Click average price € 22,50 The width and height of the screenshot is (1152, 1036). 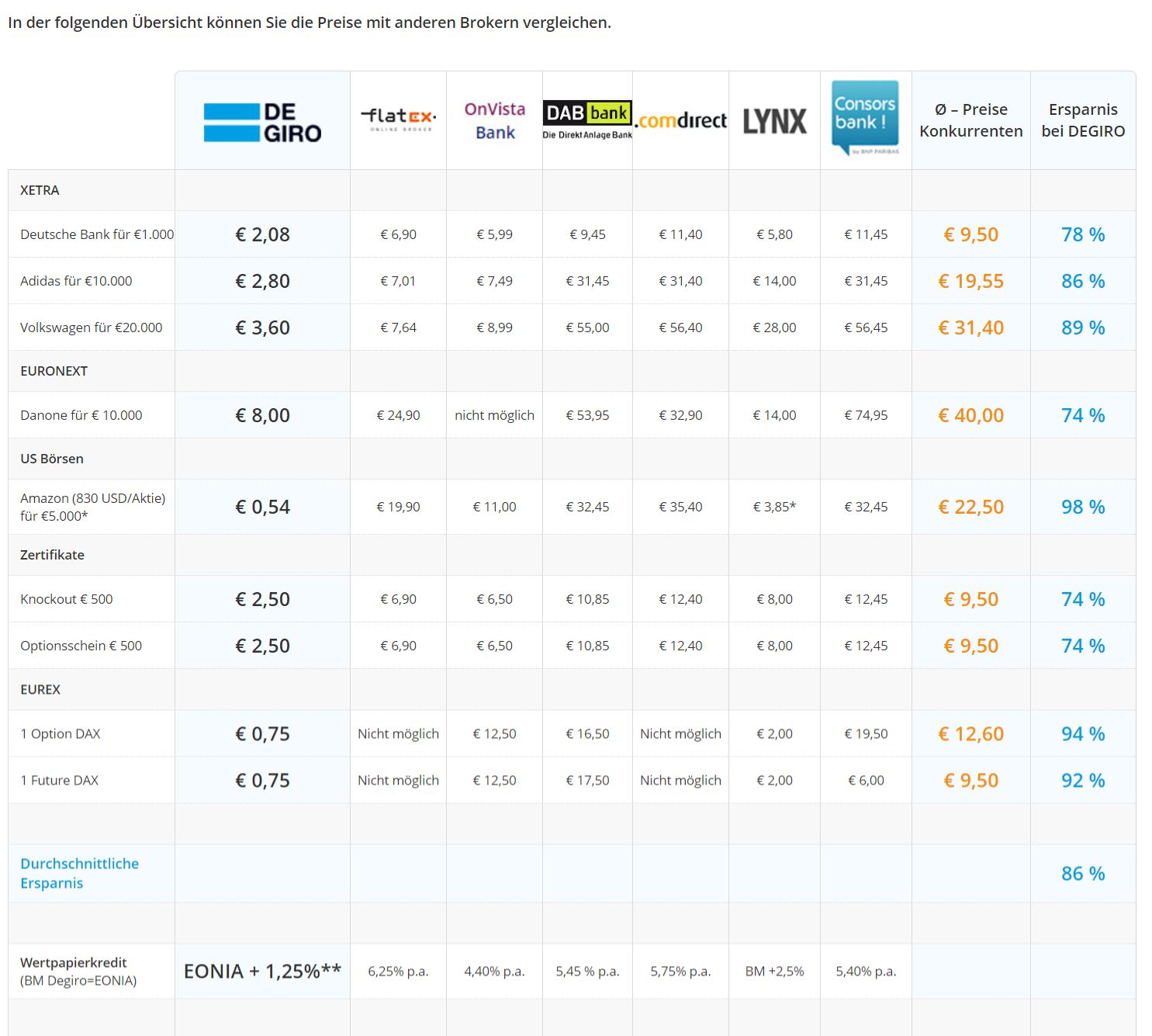970,507
